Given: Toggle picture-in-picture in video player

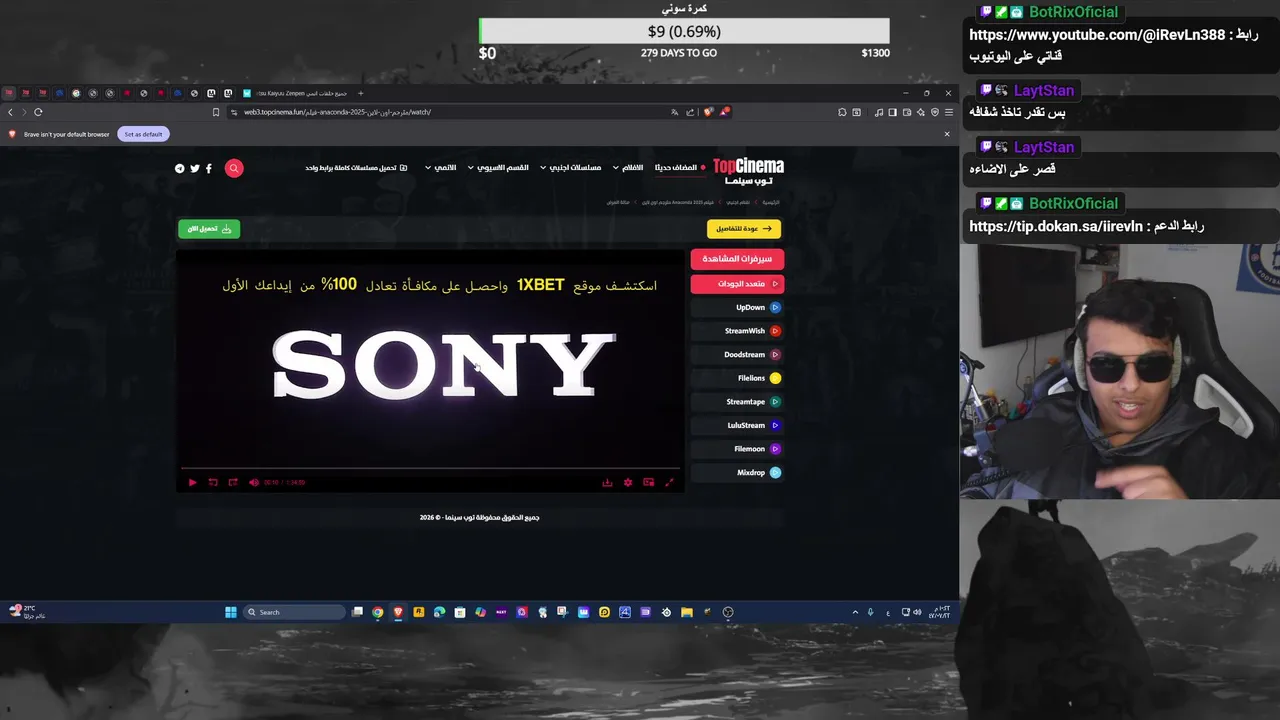Looking at the screenshot, I should pyautogui.click(x=649, y=482).
